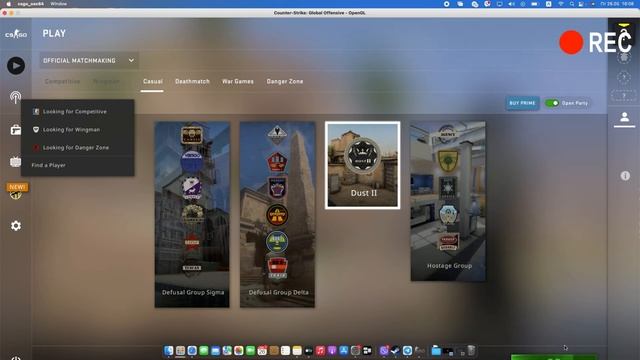The width and height of the screenshot is (640, 360).
Task: Open the Watch TV icon in sidebar
Action: click(16, 162)
